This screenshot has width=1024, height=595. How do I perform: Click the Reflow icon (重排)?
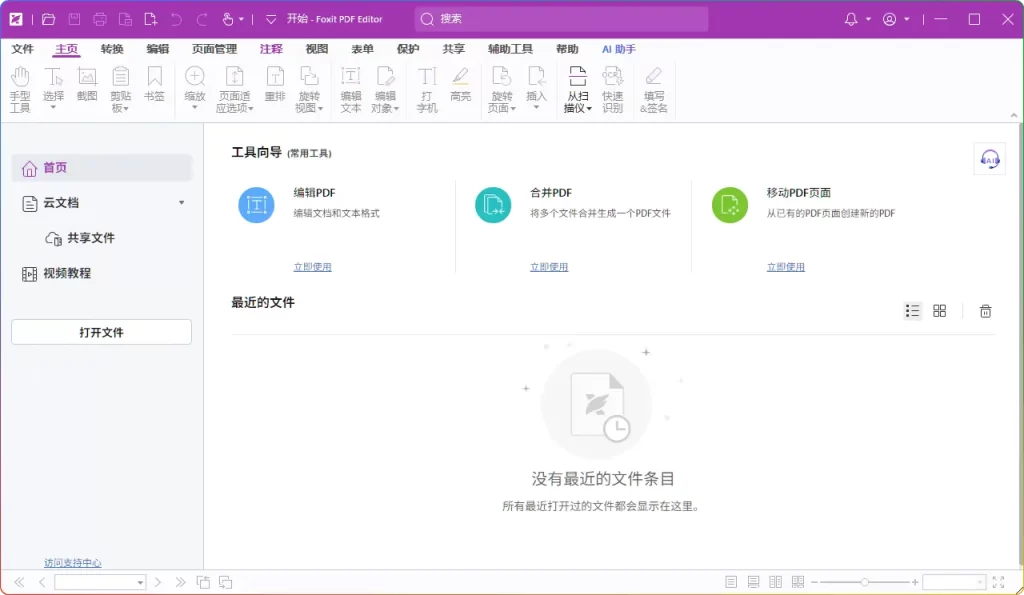coord(275,84)
